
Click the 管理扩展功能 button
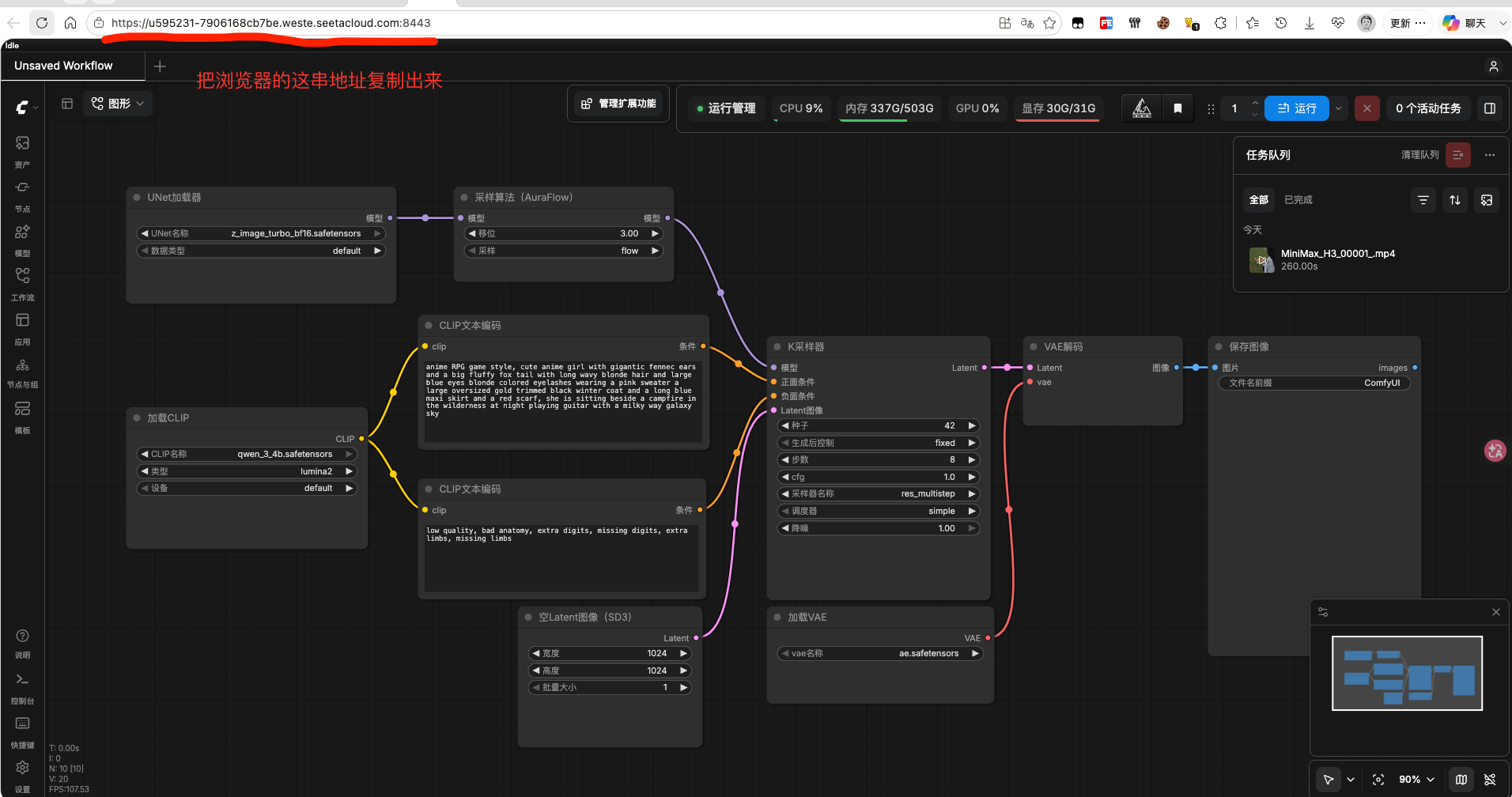point(618,104)
